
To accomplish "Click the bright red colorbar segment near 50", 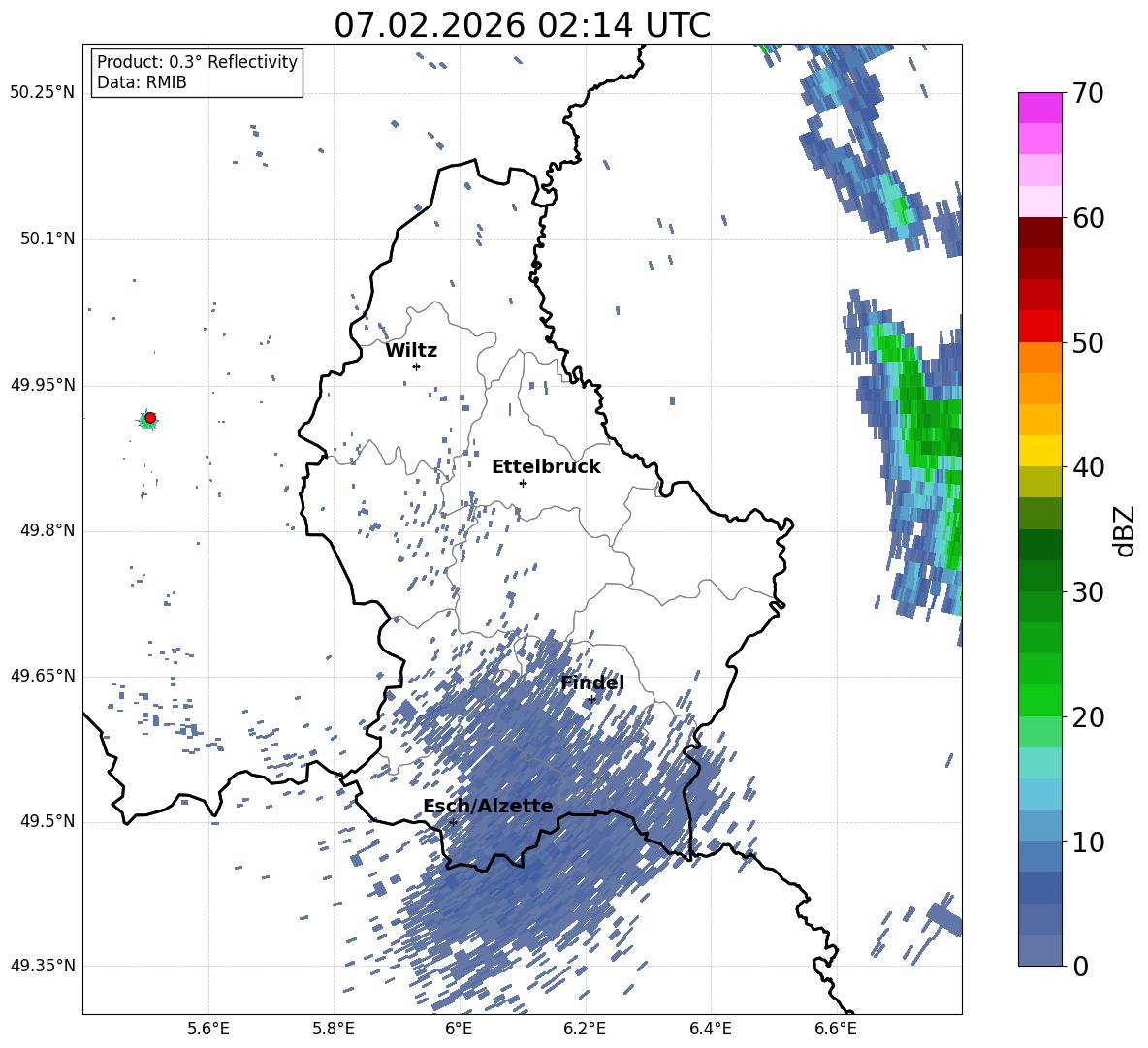I will tap(1040, 327).
